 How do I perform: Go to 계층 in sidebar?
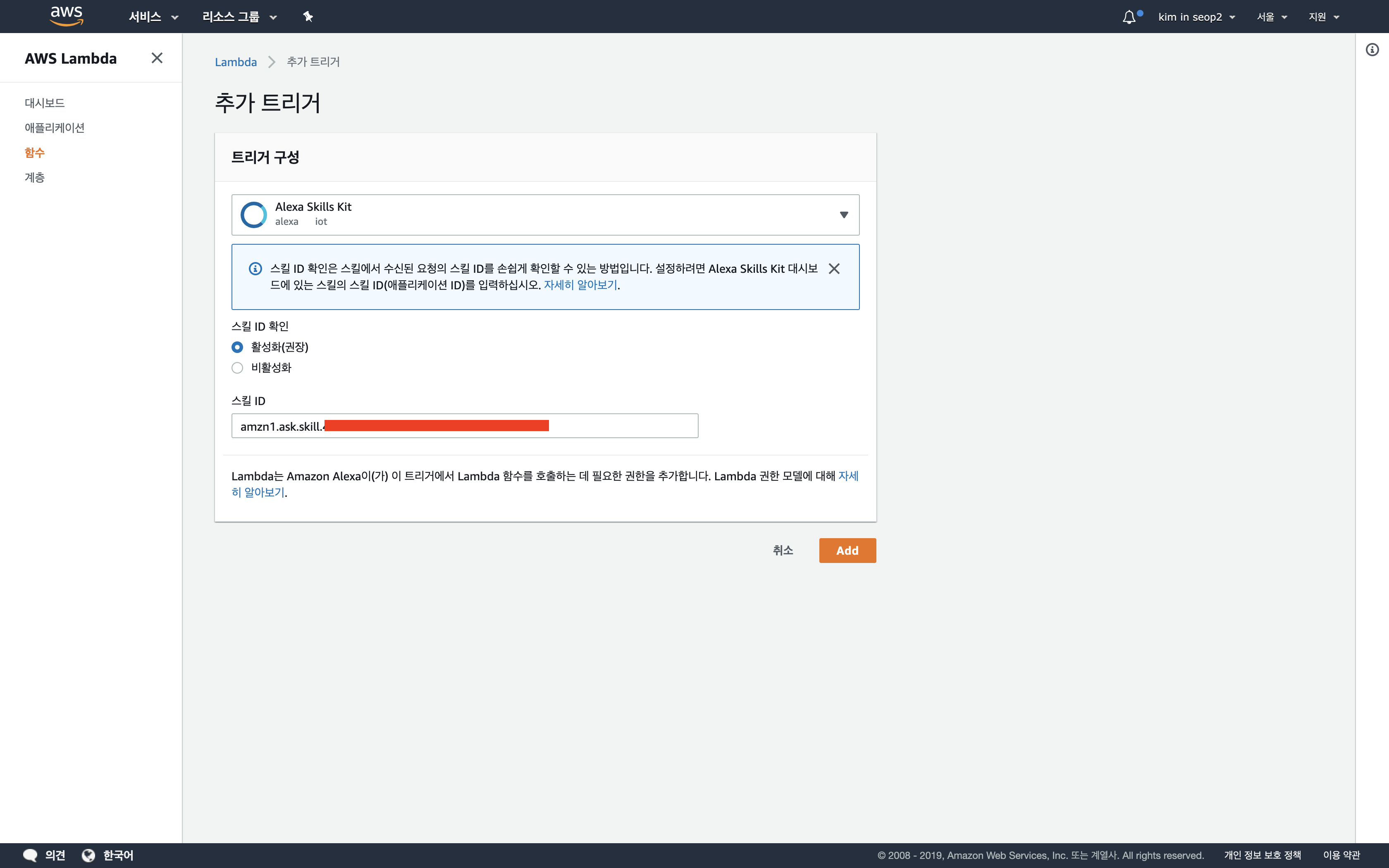click(x=34, y=177)
